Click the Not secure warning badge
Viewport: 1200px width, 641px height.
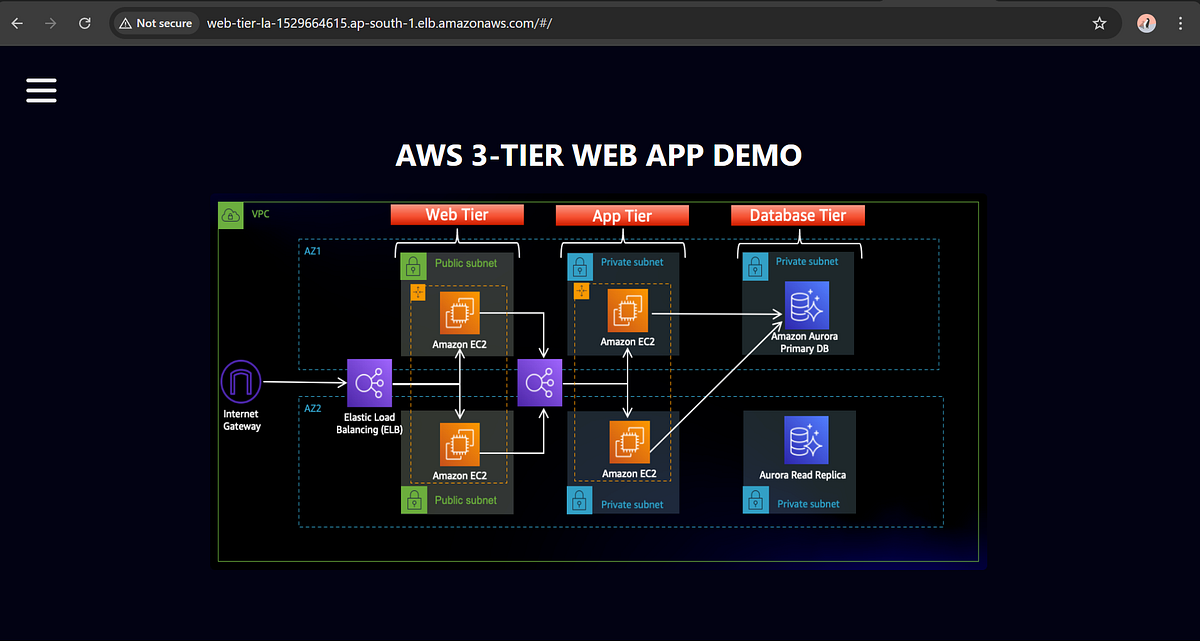tap(155, 22)
